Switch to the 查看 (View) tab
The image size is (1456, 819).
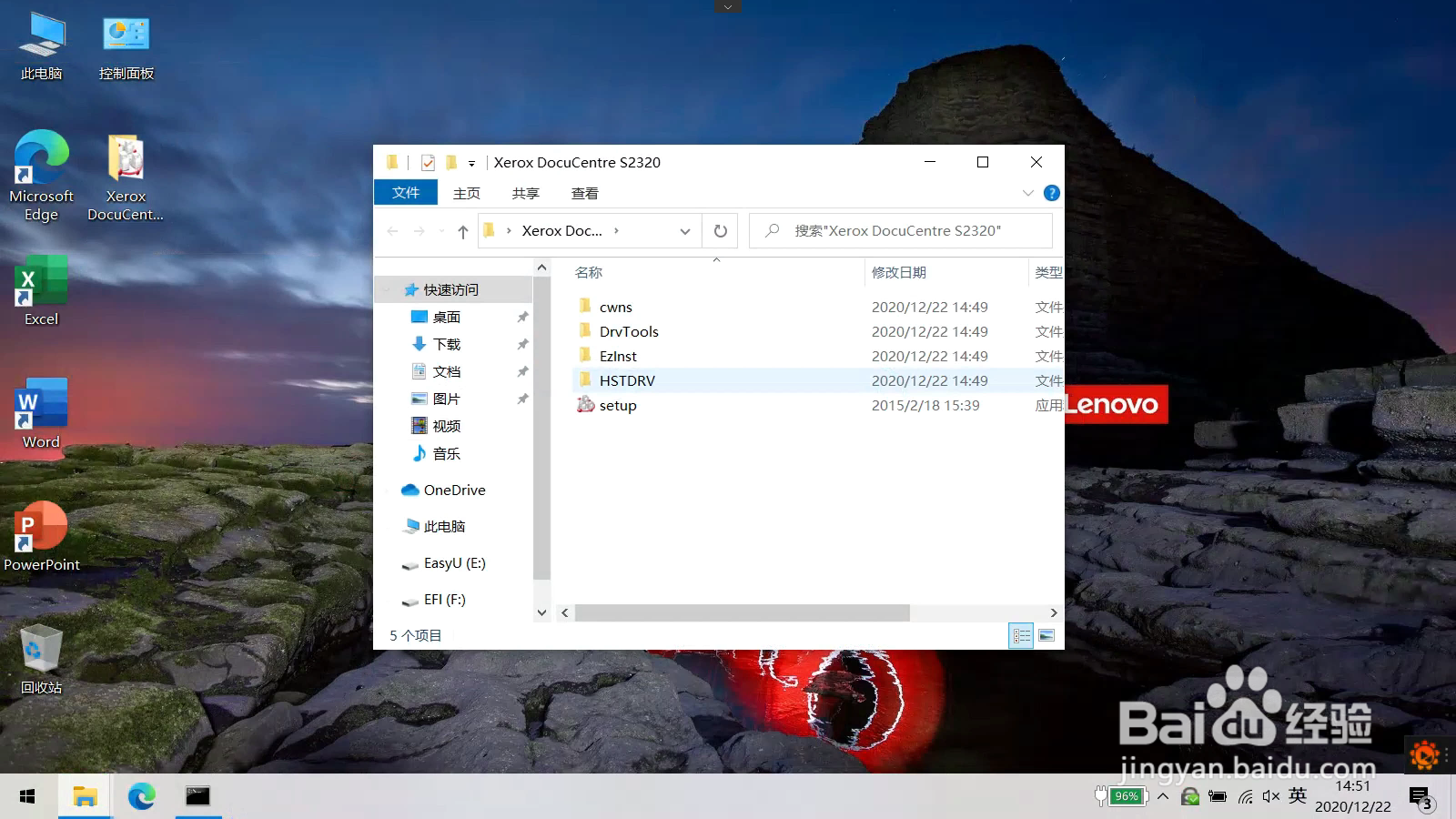click(x=585, y=193)
